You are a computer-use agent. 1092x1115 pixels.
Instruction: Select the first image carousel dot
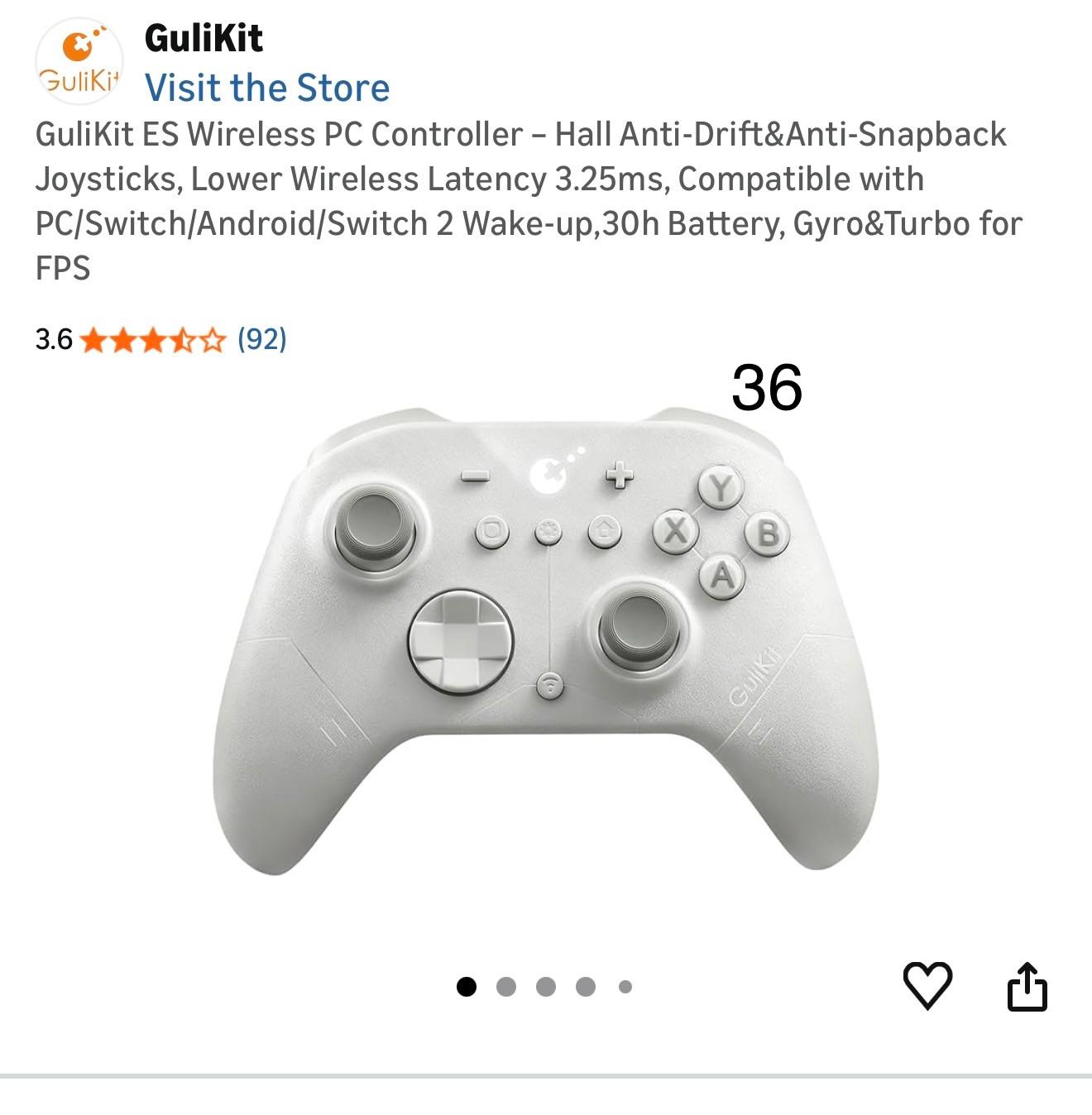(x=467, y=986)
